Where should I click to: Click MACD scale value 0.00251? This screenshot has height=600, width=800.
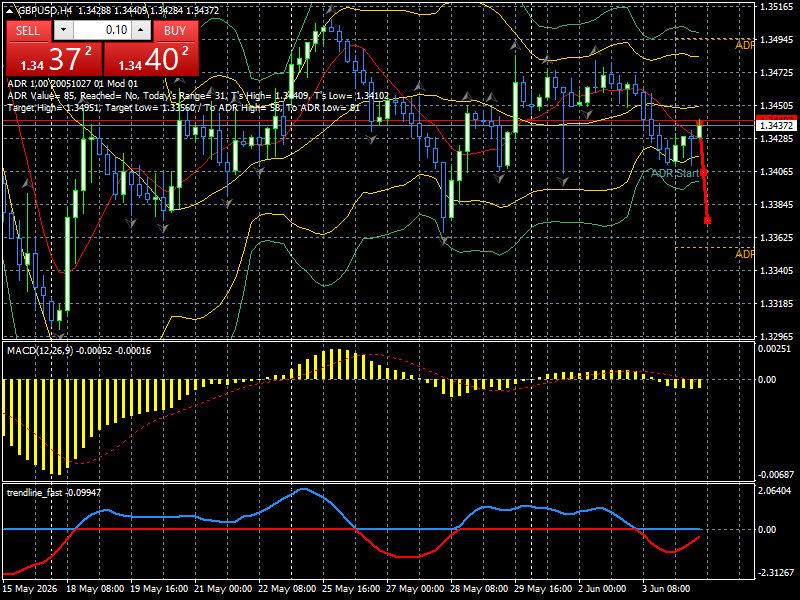coord(774,349)
